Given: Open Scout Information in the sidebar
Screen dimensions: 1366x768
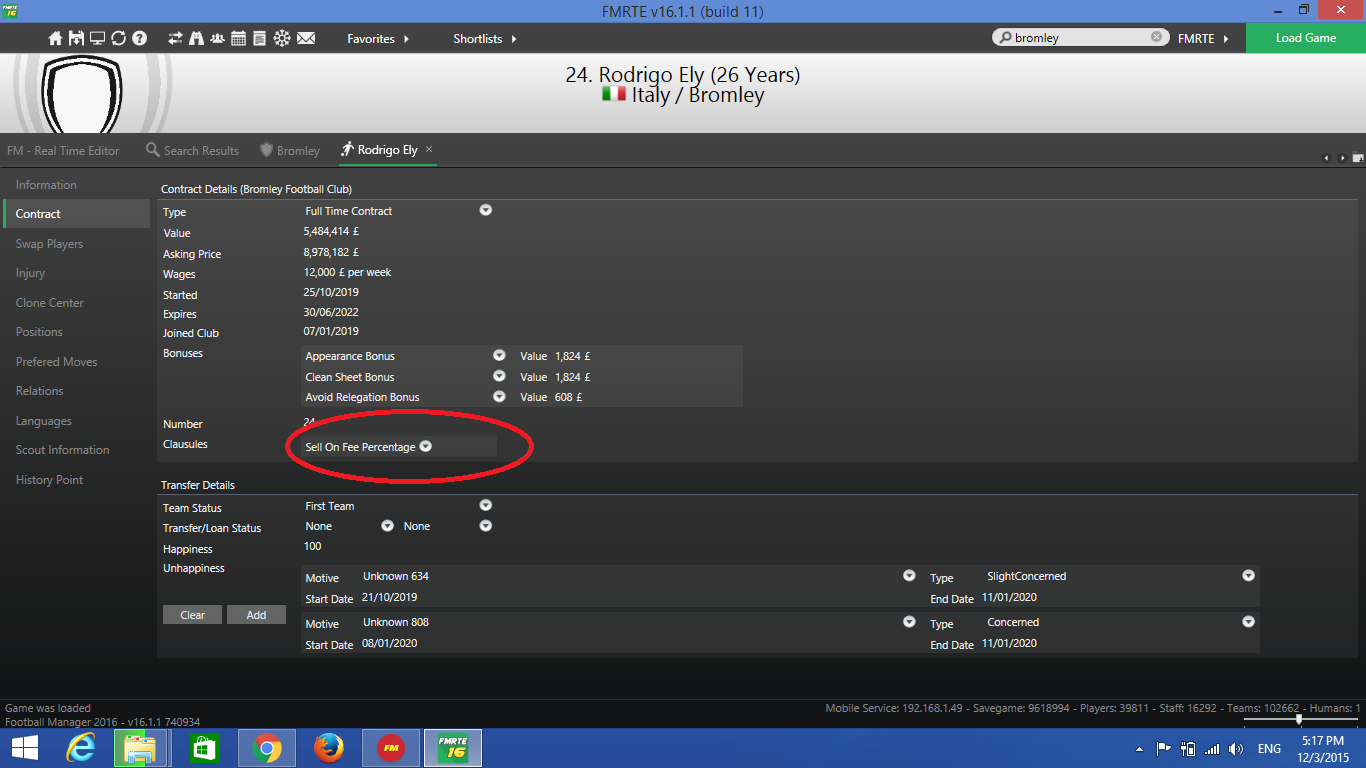Looking at the screenshot, I should (76, 450).
